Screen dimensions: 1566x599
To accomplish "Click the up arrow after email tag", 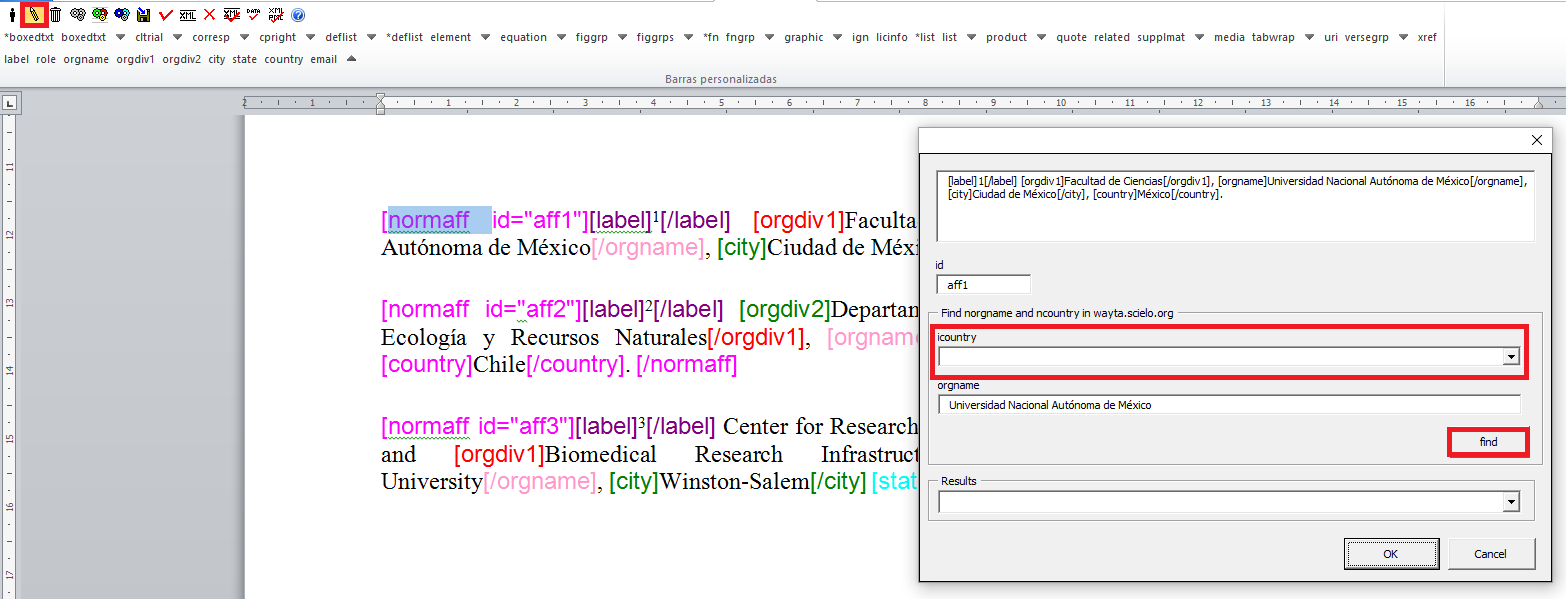I will click(351, 59).
